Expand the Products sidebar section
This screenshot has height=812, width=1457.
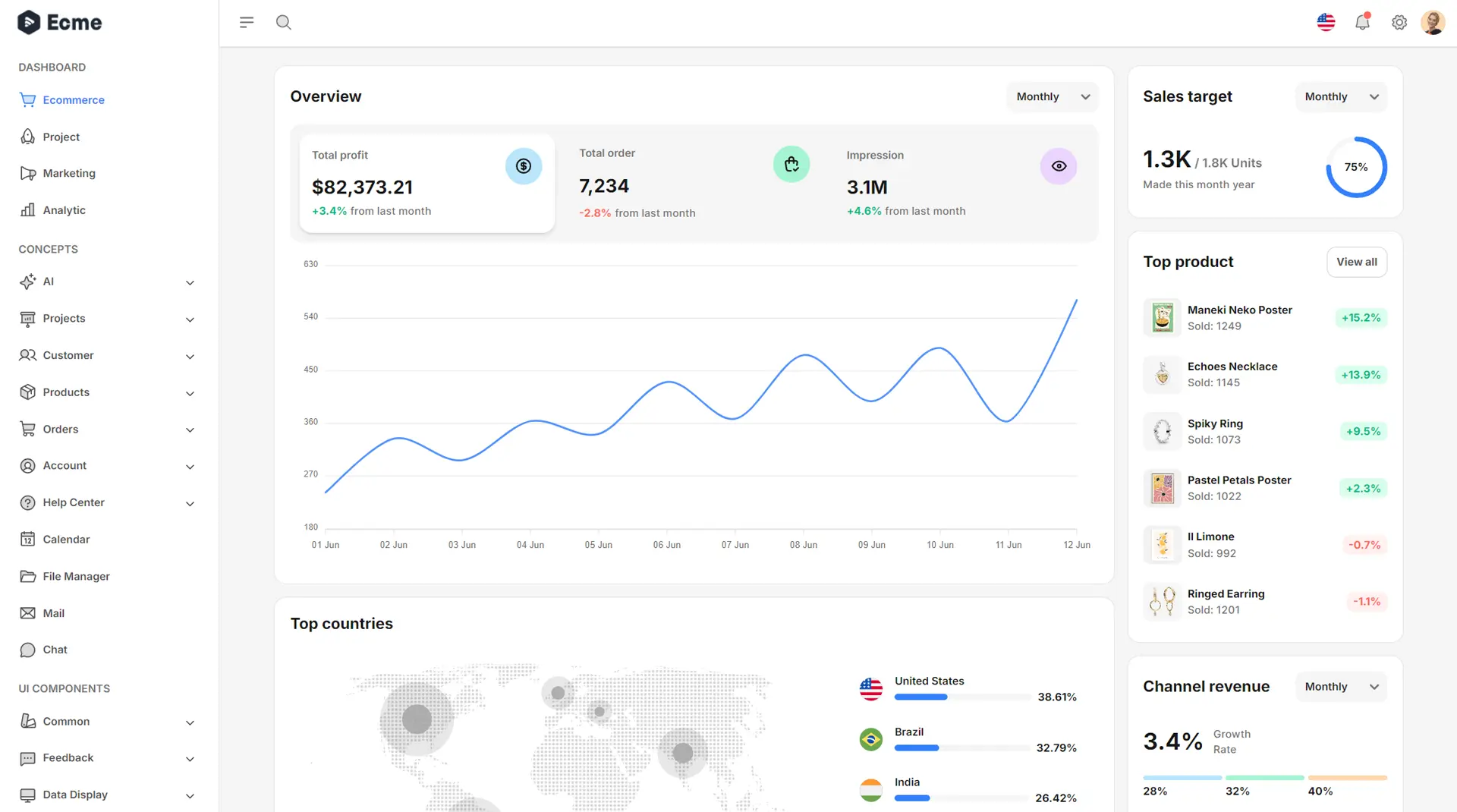click(x=65, y=392)
